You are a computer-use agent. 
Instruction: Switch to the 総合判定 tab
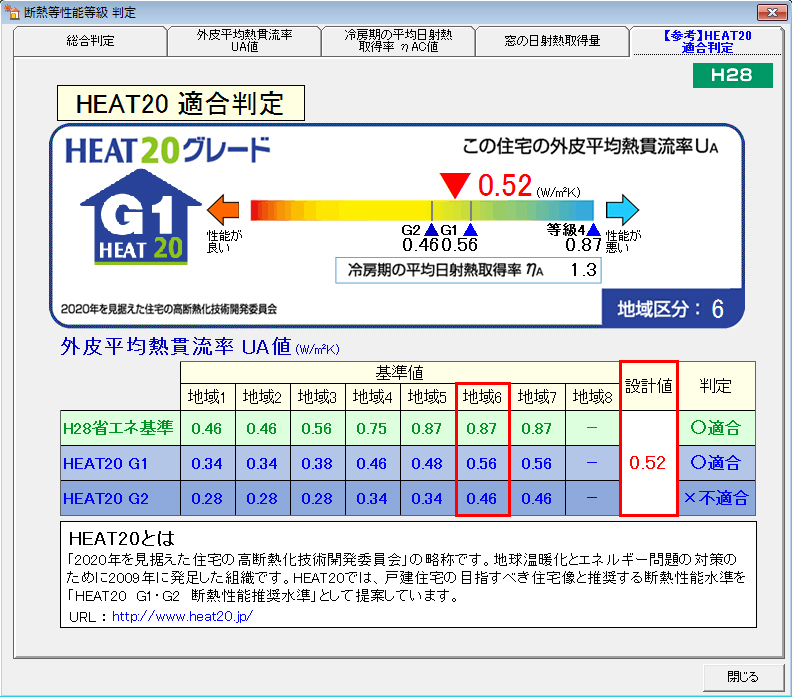click(90, 41)
